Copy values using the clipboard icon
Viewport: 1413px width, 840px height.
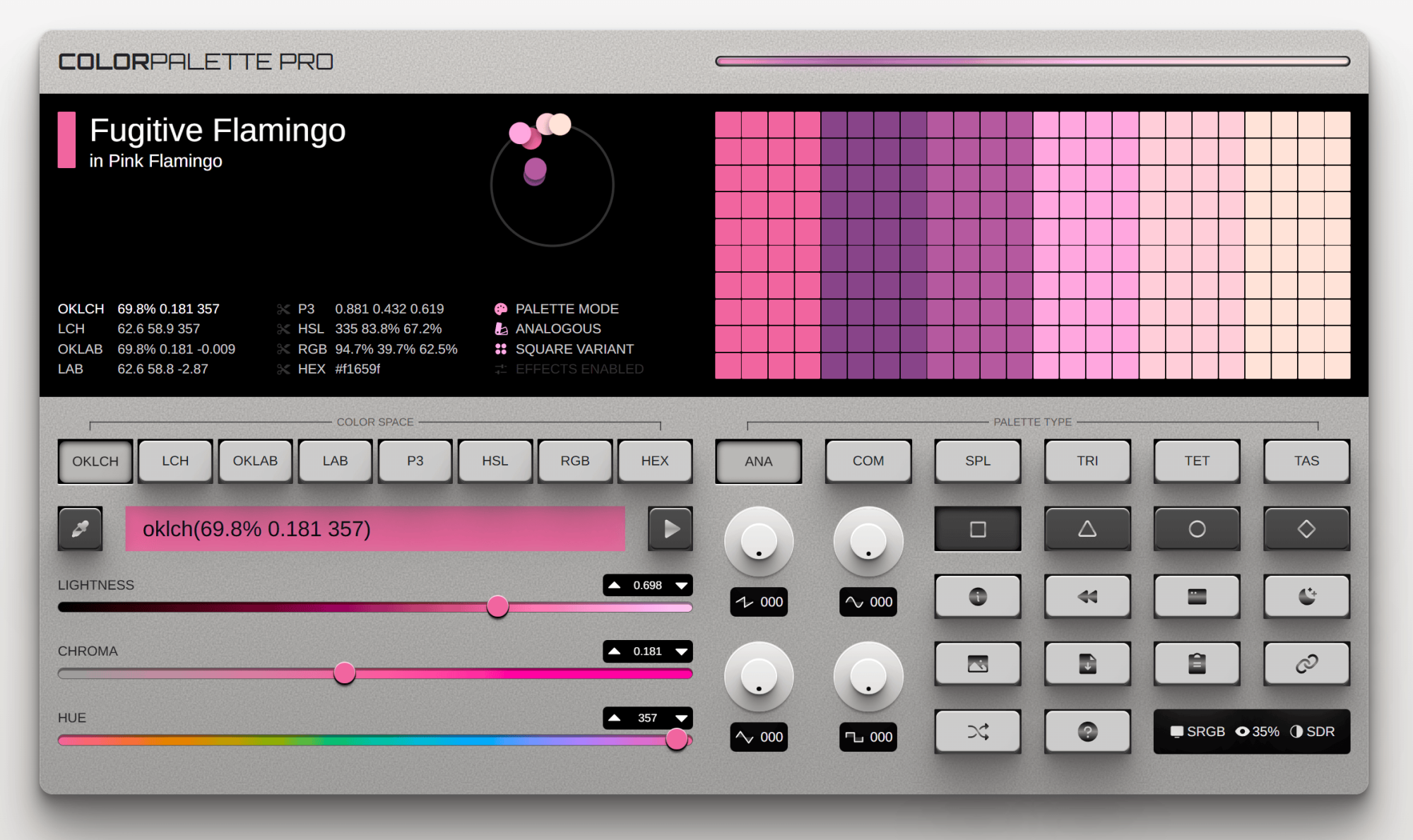click(x=1196, y=664)
